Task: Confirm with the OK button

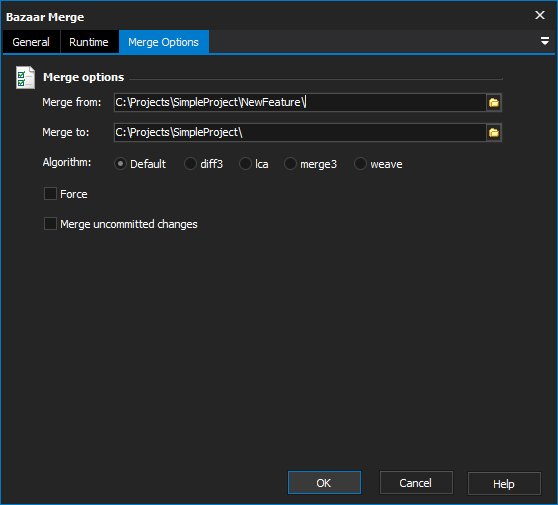Action: 324,483
